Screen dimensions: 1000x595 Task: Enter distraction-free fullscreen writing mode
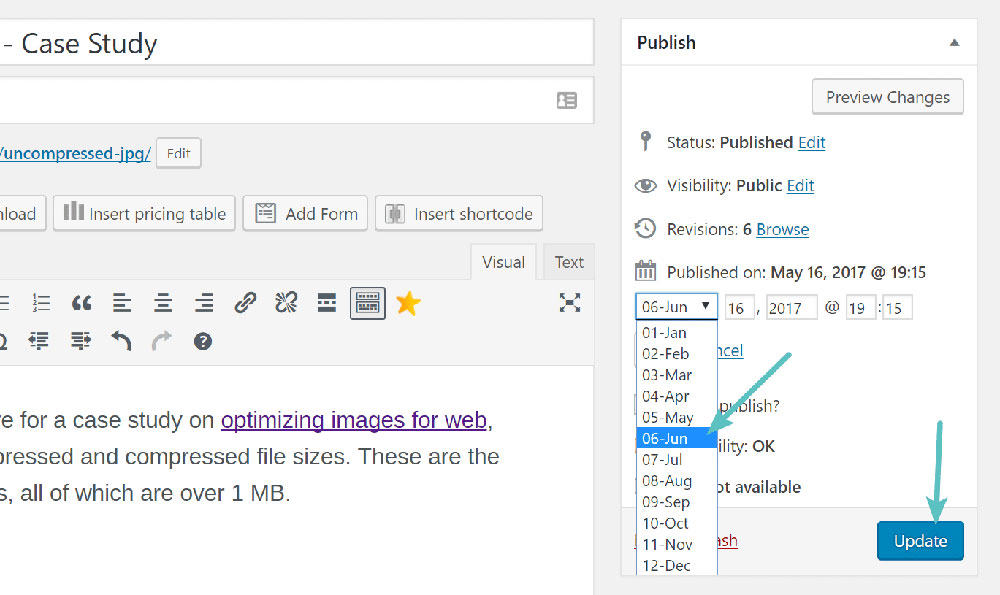(x=570, y=303)
